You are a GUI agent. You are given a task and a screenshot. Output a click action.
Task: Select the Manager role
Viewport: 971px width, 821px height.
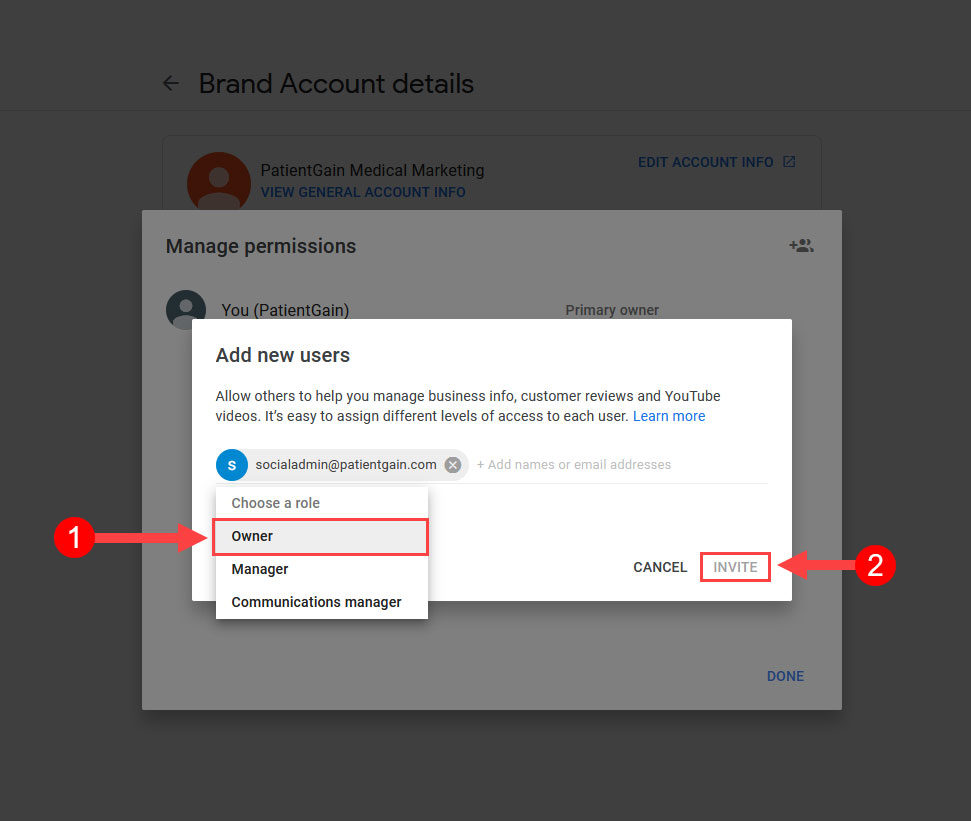coord(259,568)
